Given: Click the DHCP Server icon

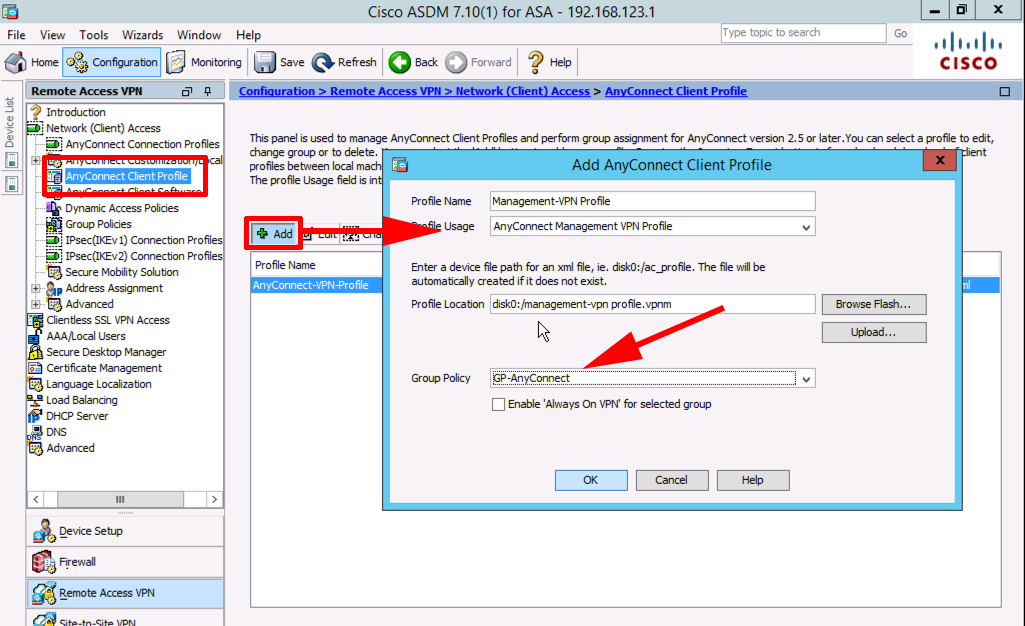Looking at the screenshot, I should [x=35, y=416].
